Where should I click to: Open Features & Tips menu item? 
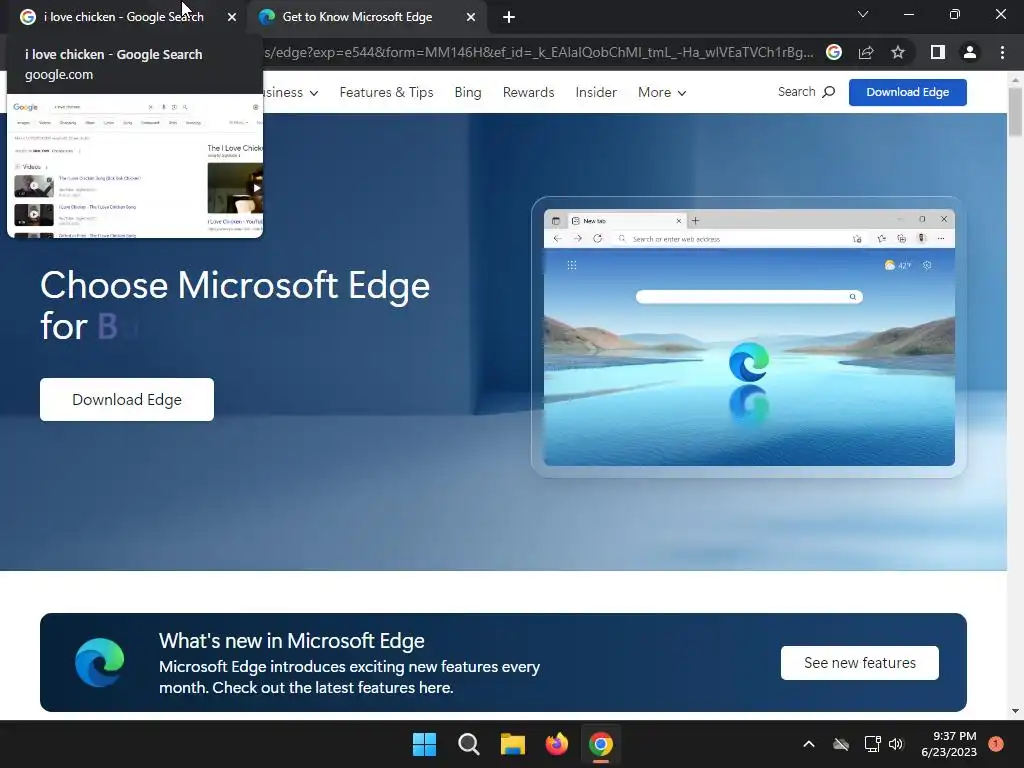[x=387, y=93]
